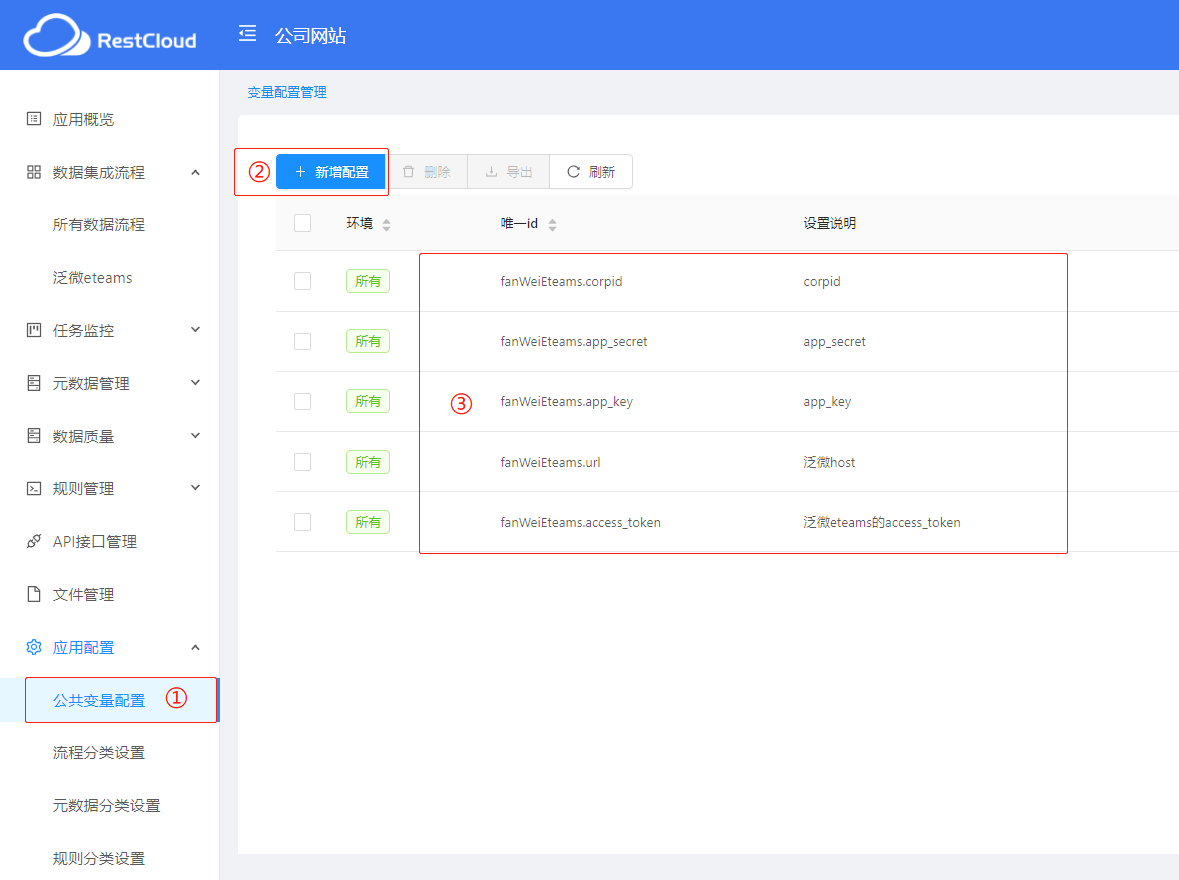
Task: Sort table by 唯一id column arrows
Action: click(552, 225)
